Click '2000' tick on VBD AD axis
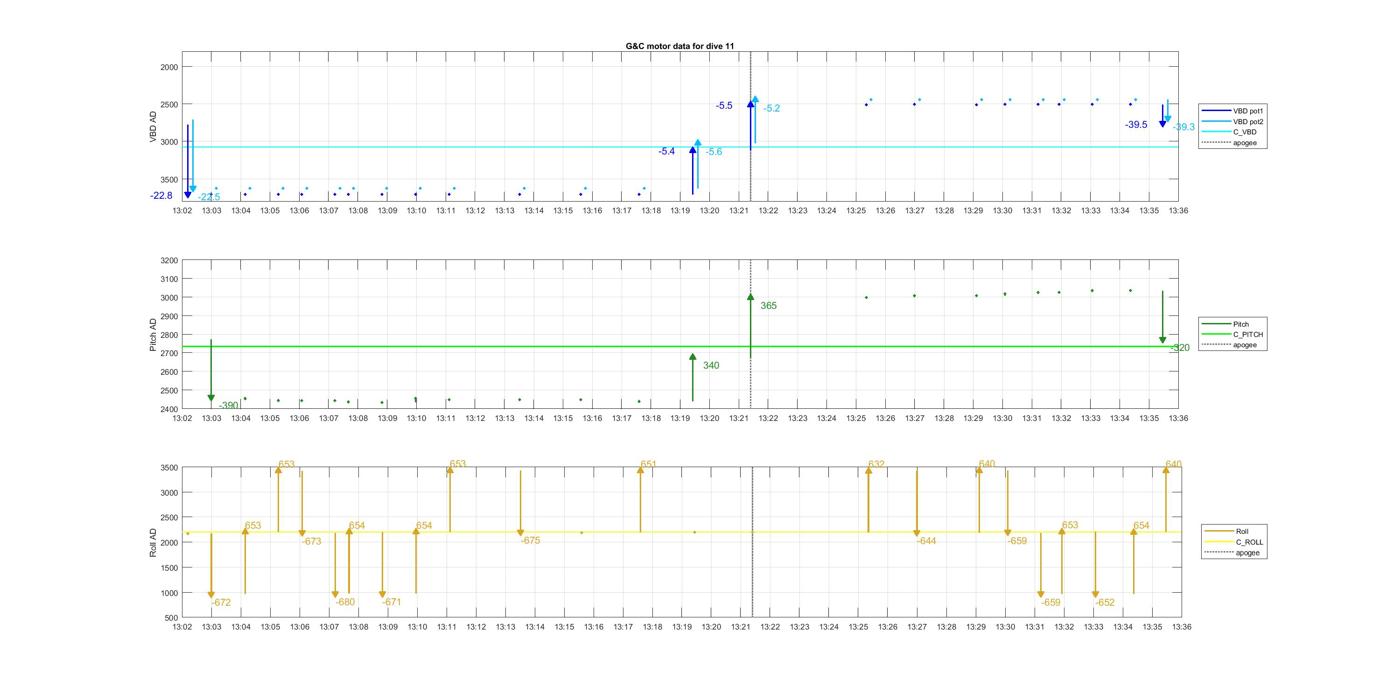 169,67
